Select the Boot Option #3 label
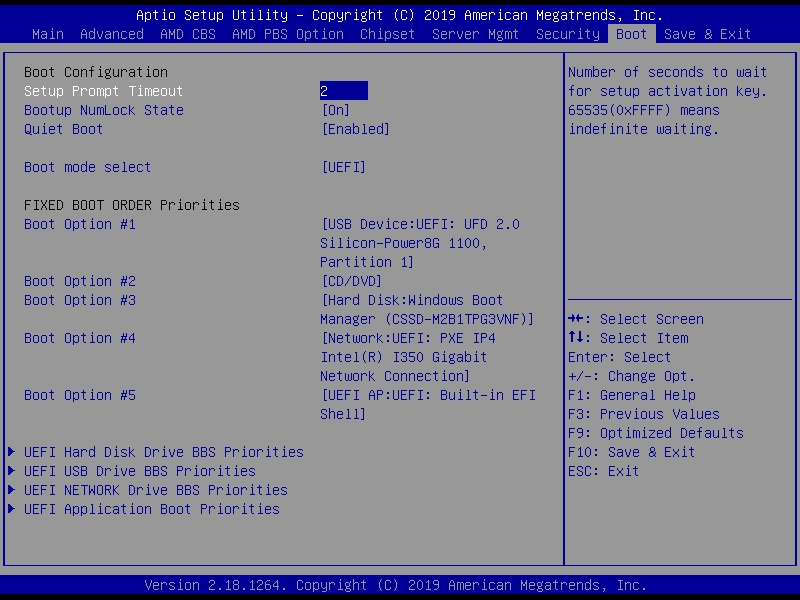800x600 pixels. (x=80, y=300)
